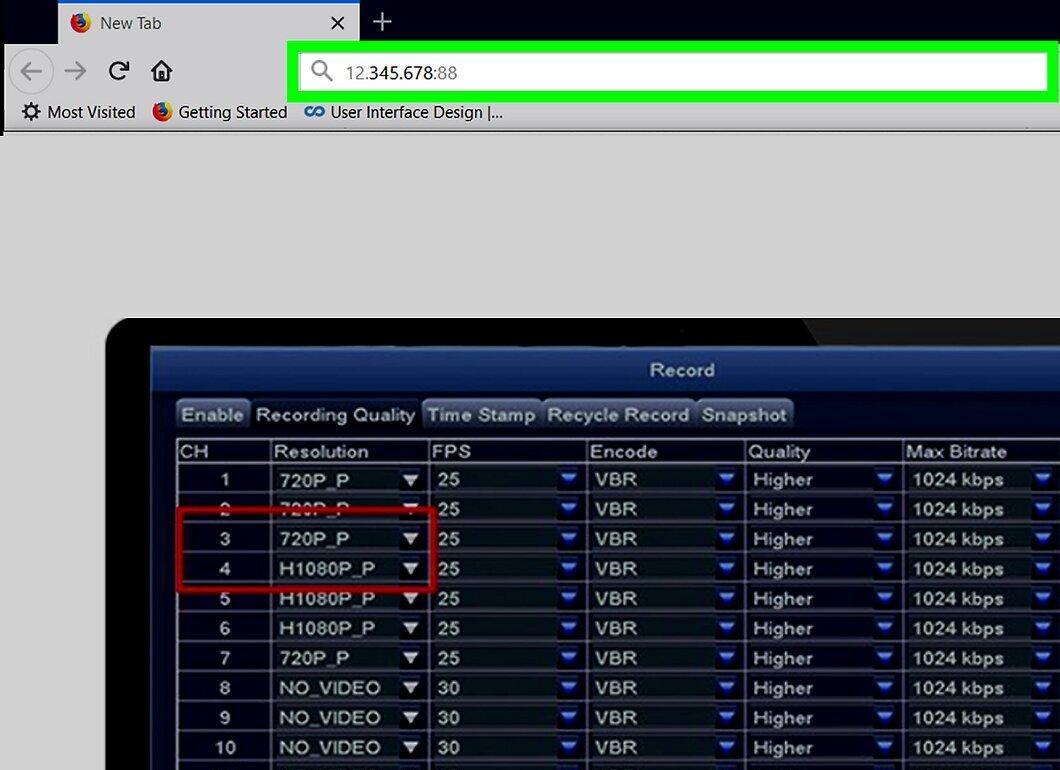The image size is (1060, 770).
Task: Click the address bar showing 12.345.678:88
Action: pos(673,72)
